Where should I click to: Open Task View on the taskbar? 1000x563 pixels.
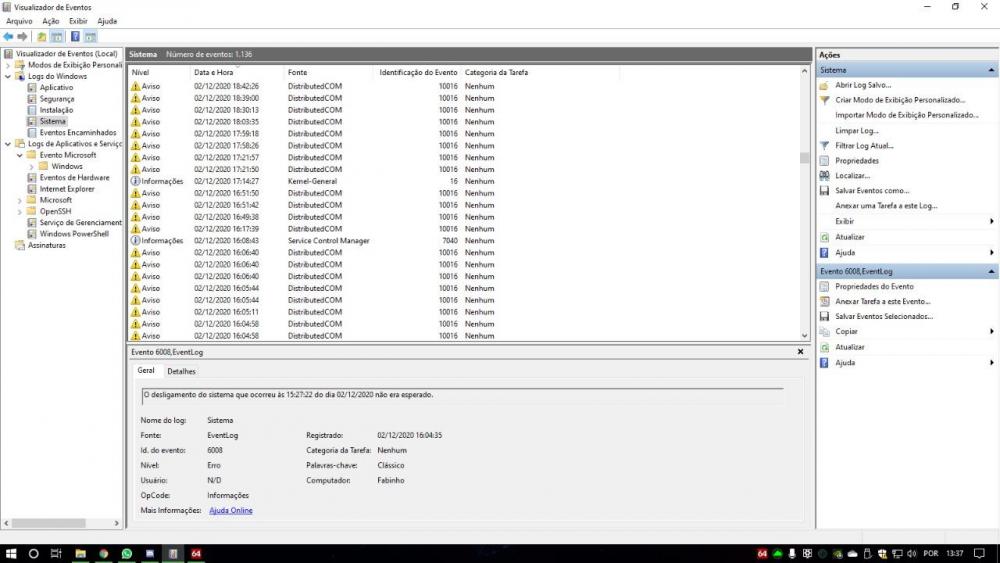click(x=56, y=553)
